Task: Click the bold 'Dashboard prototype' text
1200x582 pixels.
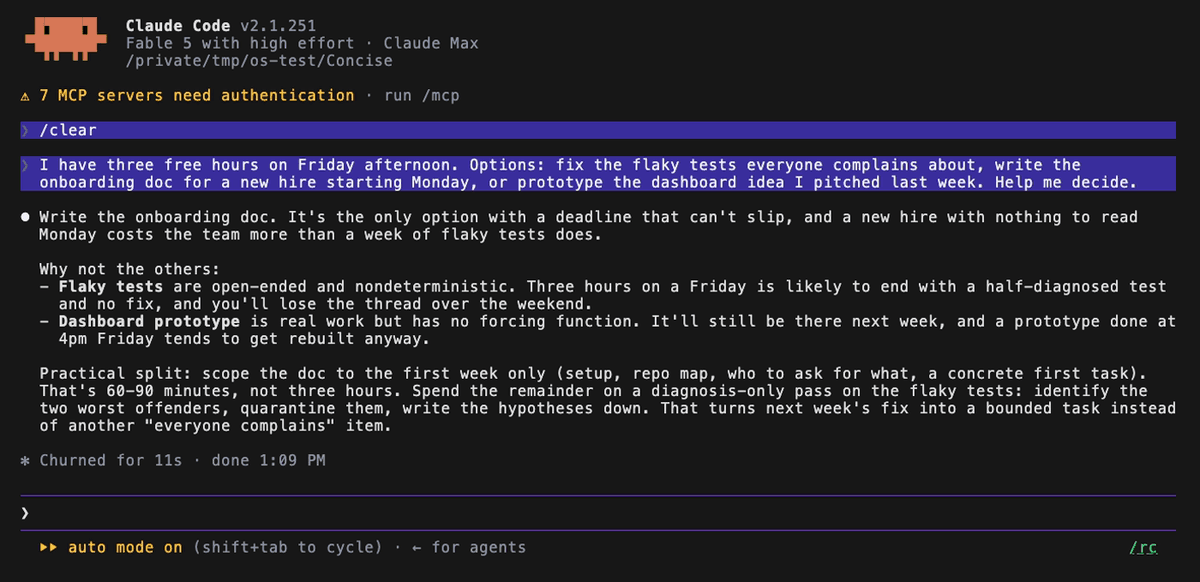Action: [x=149, y=322]
